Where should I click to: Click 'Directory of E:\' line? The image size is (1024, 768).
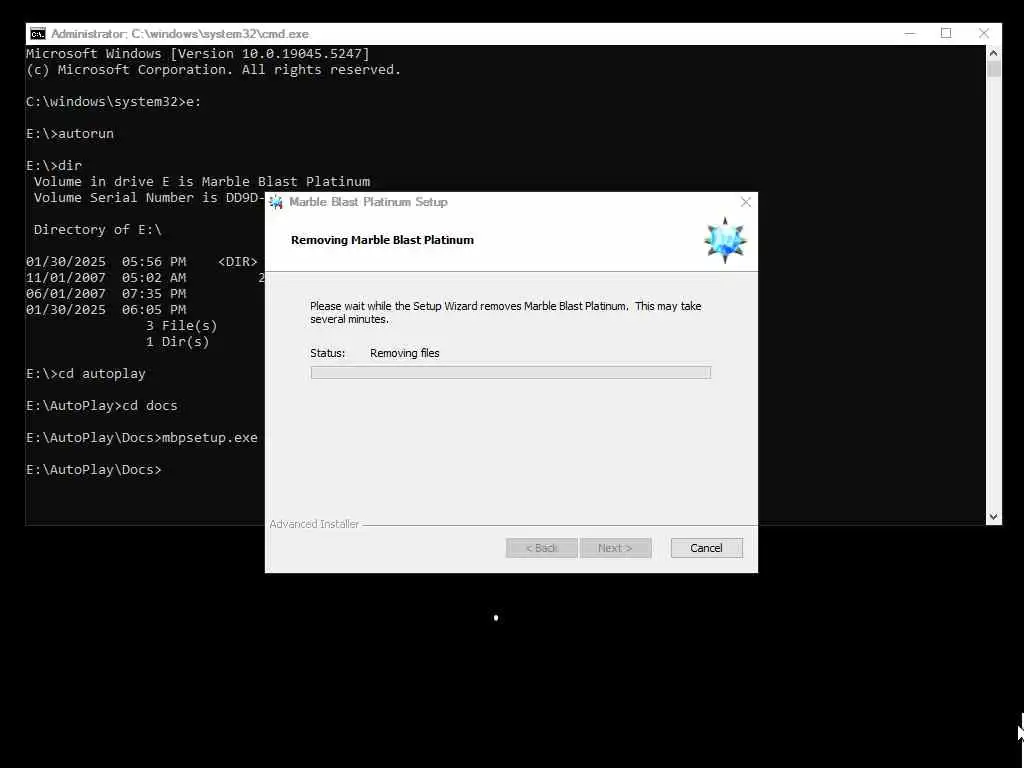point(97,229)
